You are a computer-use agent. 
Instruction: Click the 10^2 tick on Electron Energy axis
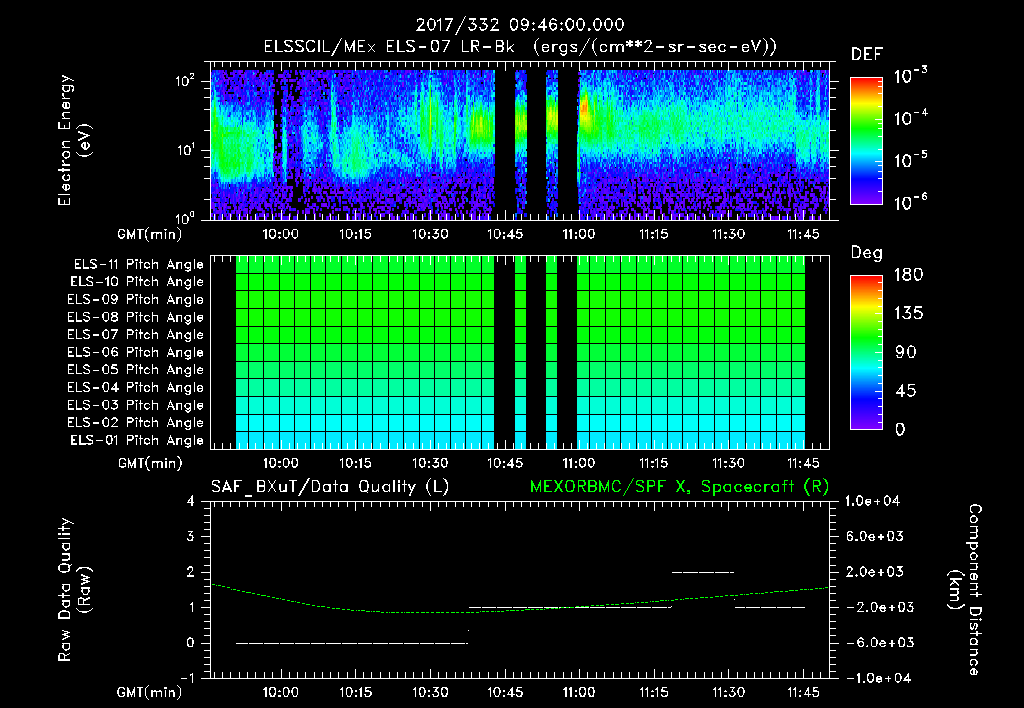185,81
